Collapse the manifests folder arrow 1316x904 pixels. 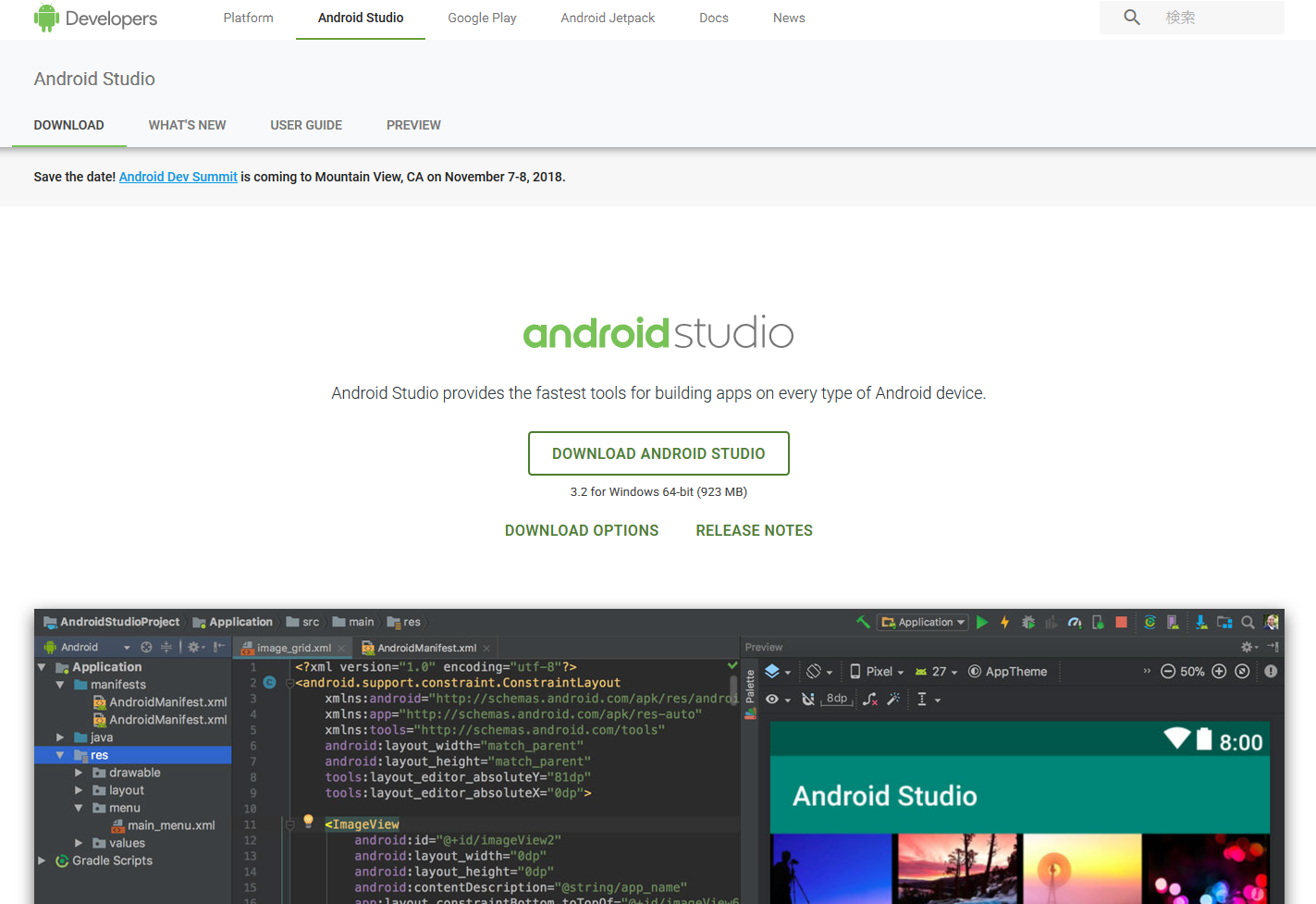(60, 685)
